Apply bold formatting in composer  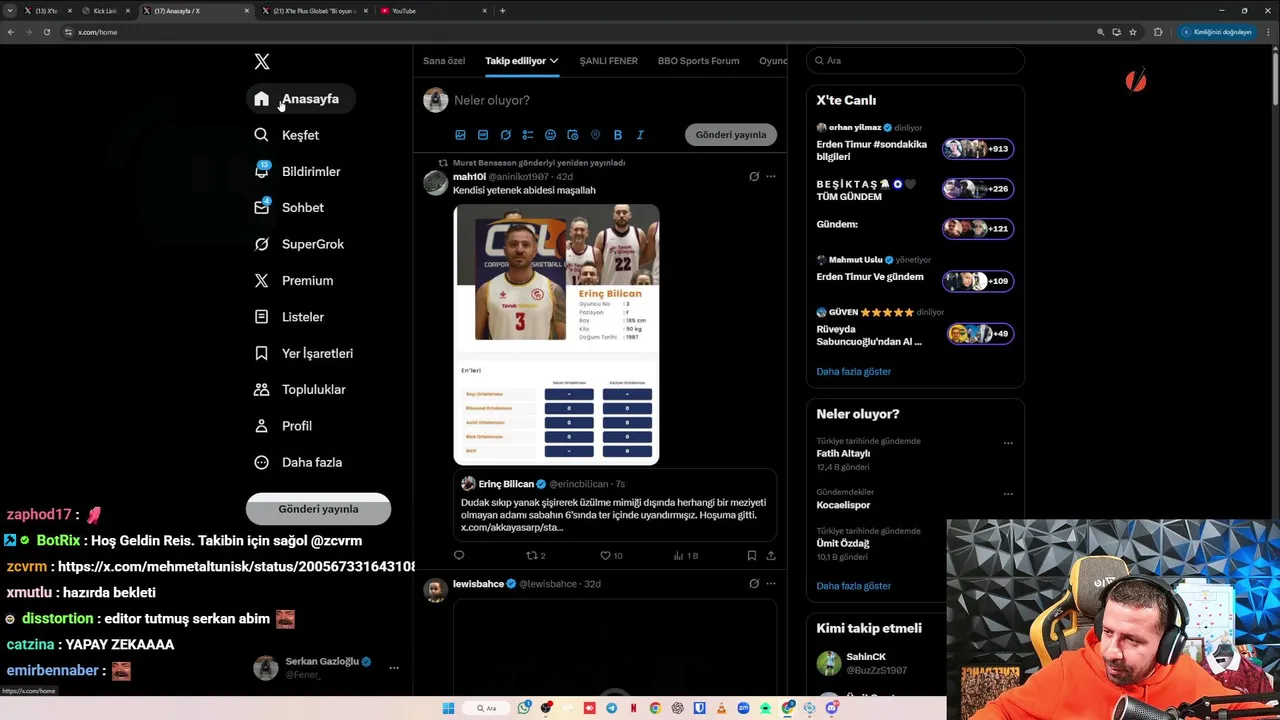(618, 135)
